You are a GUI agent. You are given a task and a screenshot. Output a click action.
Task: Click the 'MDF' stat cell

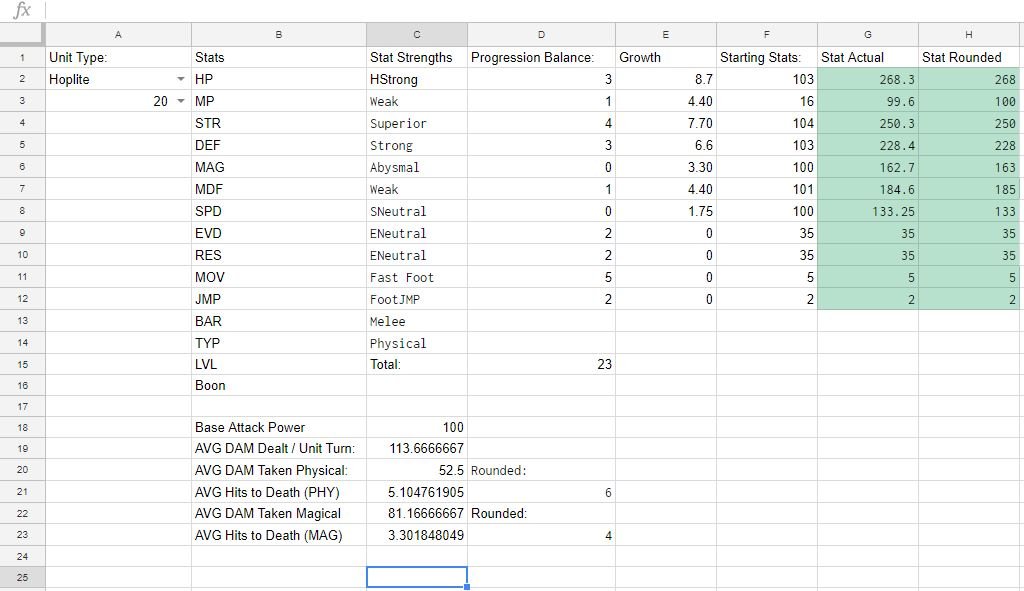coord(279,189)
